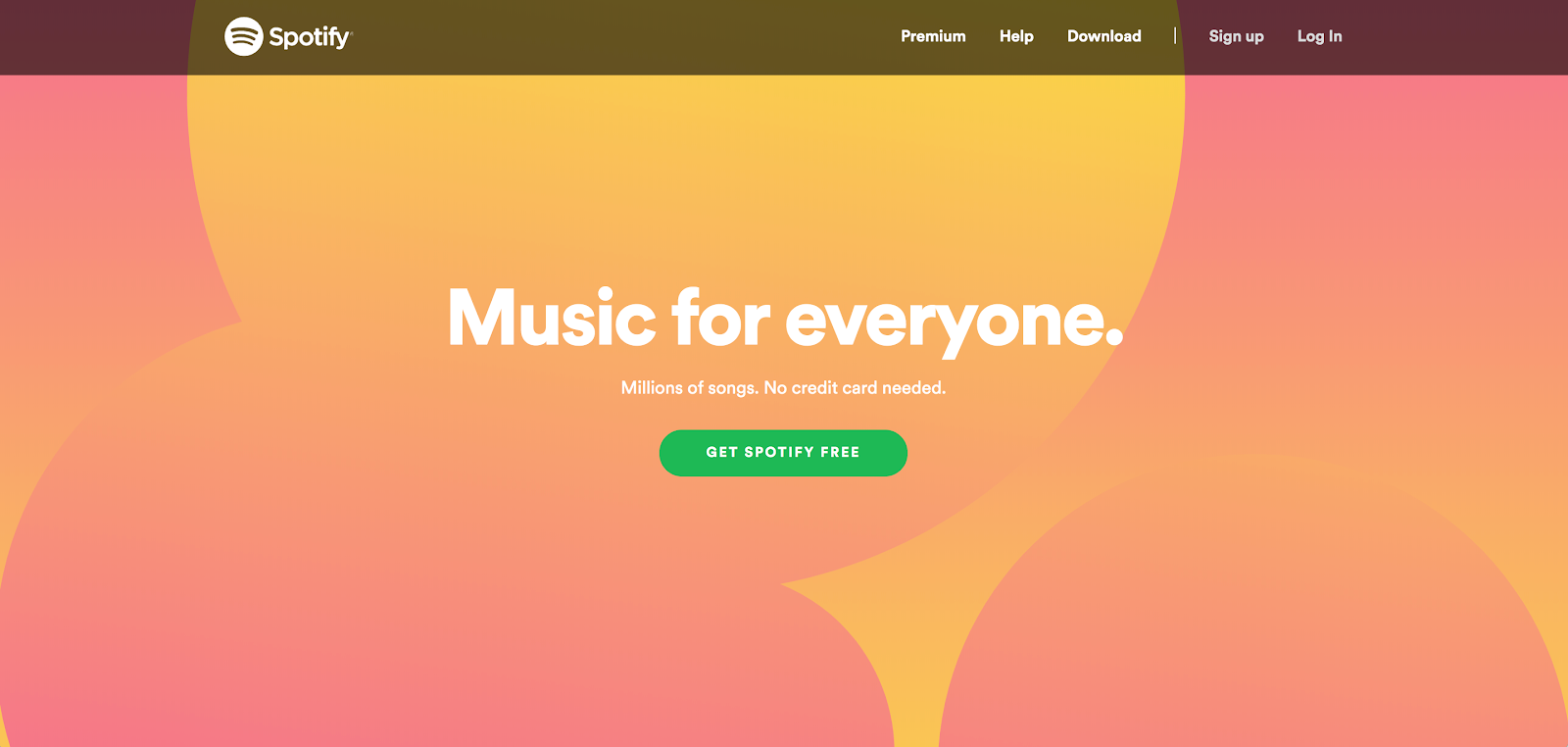The image size is (1568, 747).
Task: Click the GET SPOTIFY FREE button
Action: 783,453
